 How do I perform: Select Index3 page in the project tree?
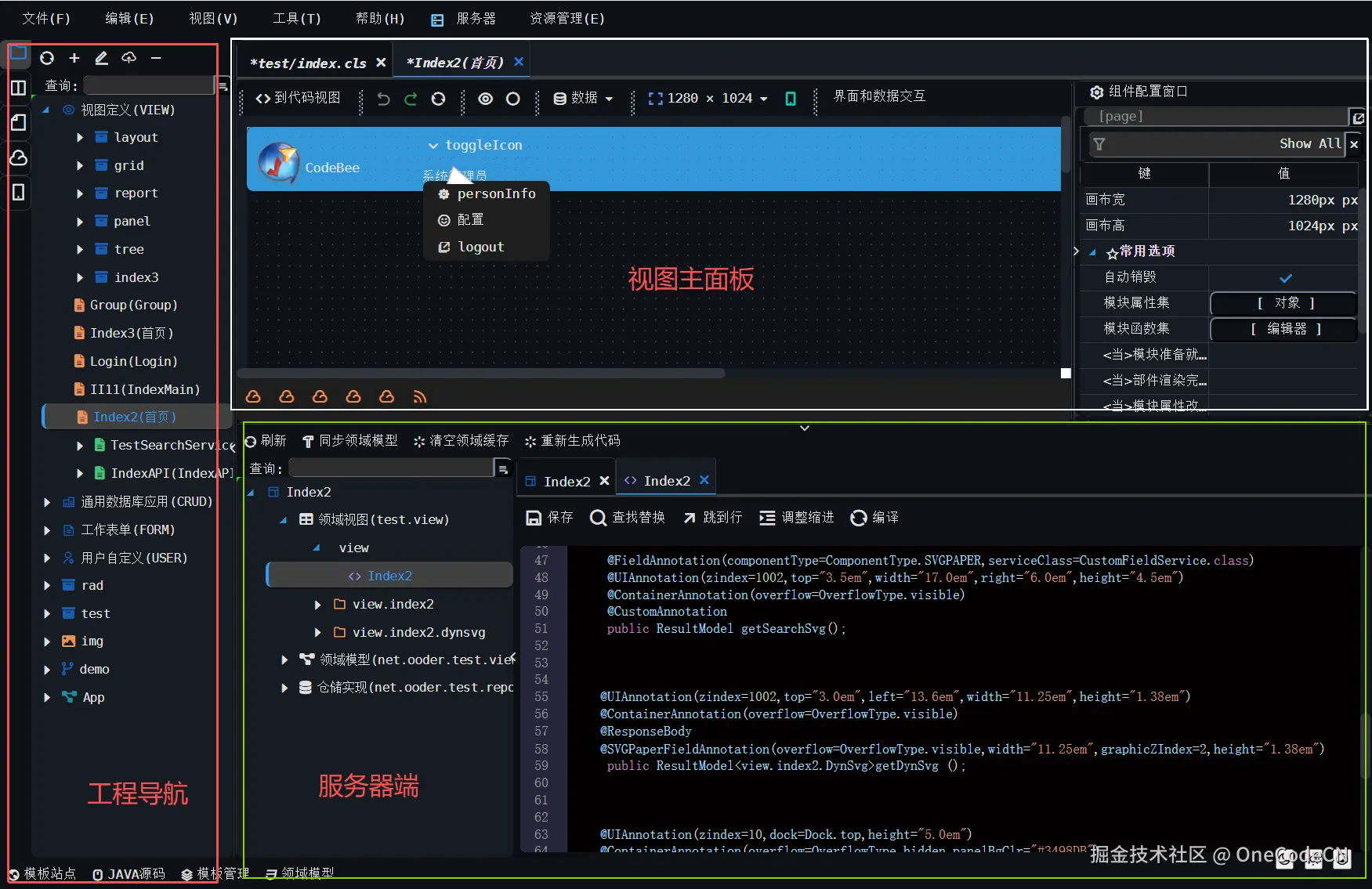[123, 333]
